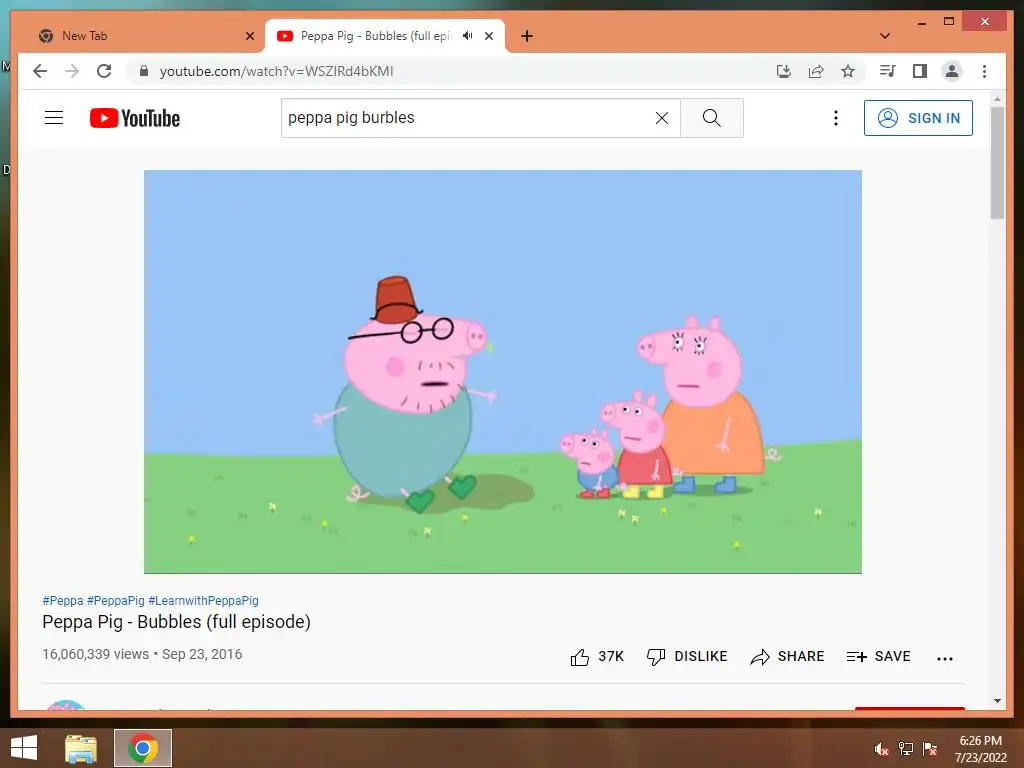Click the 16,060,339 views text
This screenshot has width=1024, height=768.
click(95, 654)
